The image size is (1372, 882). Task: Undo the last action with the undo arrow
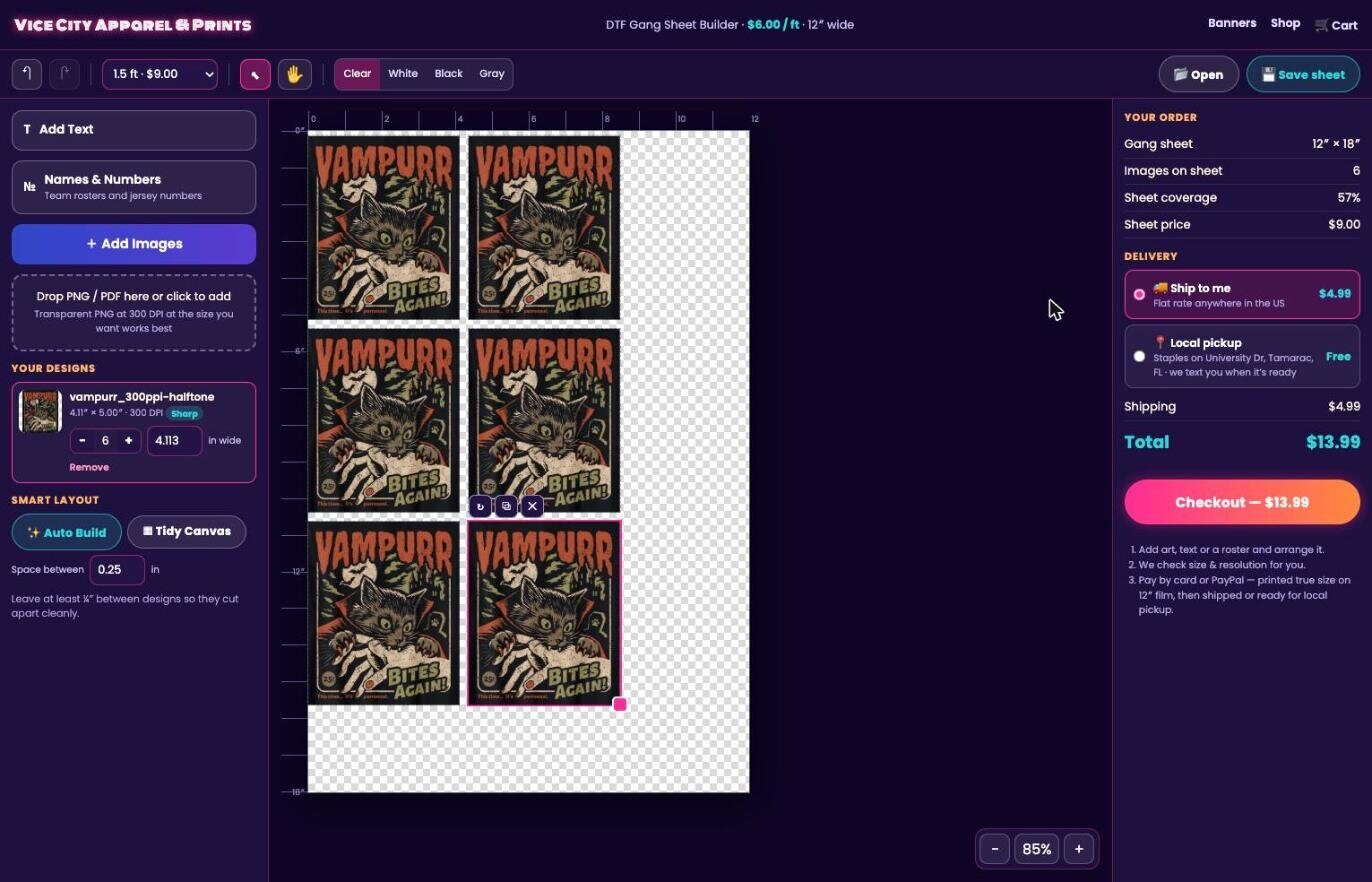tap(27, 74)
